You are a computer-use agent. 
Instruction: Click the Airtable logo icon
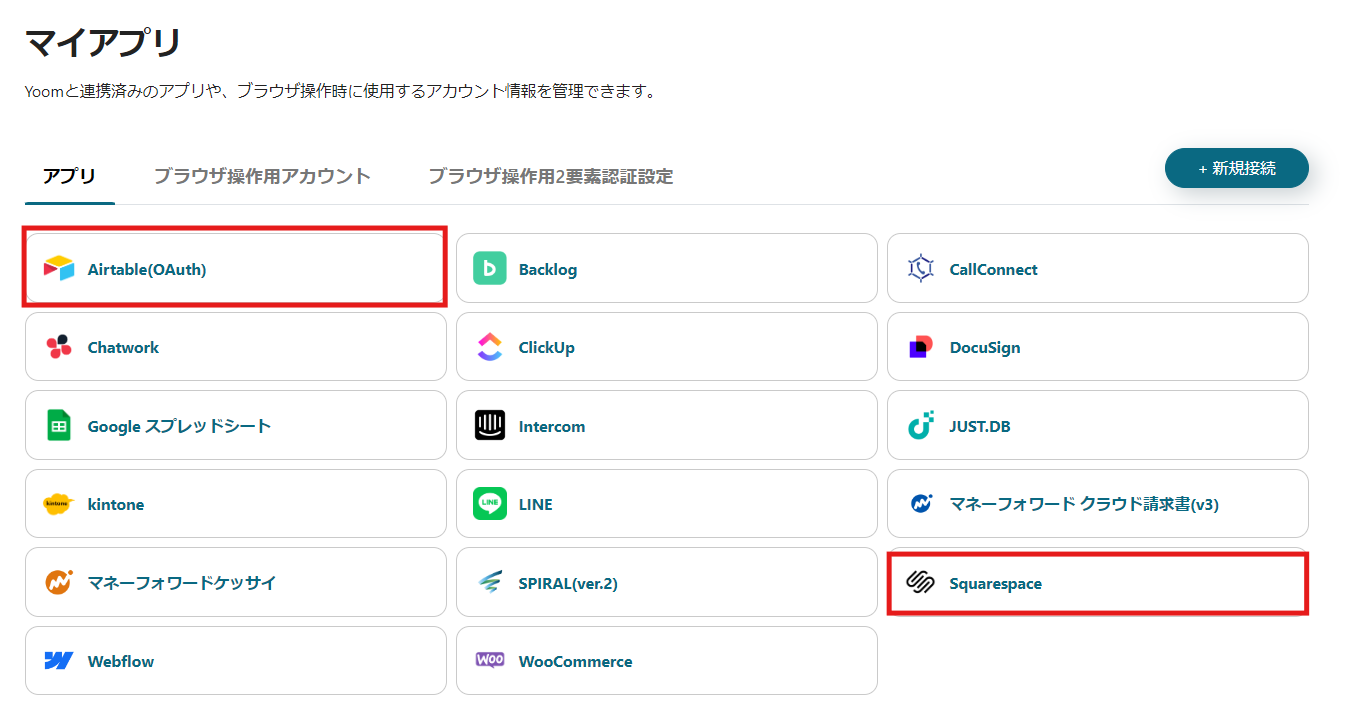pos(59,268)
